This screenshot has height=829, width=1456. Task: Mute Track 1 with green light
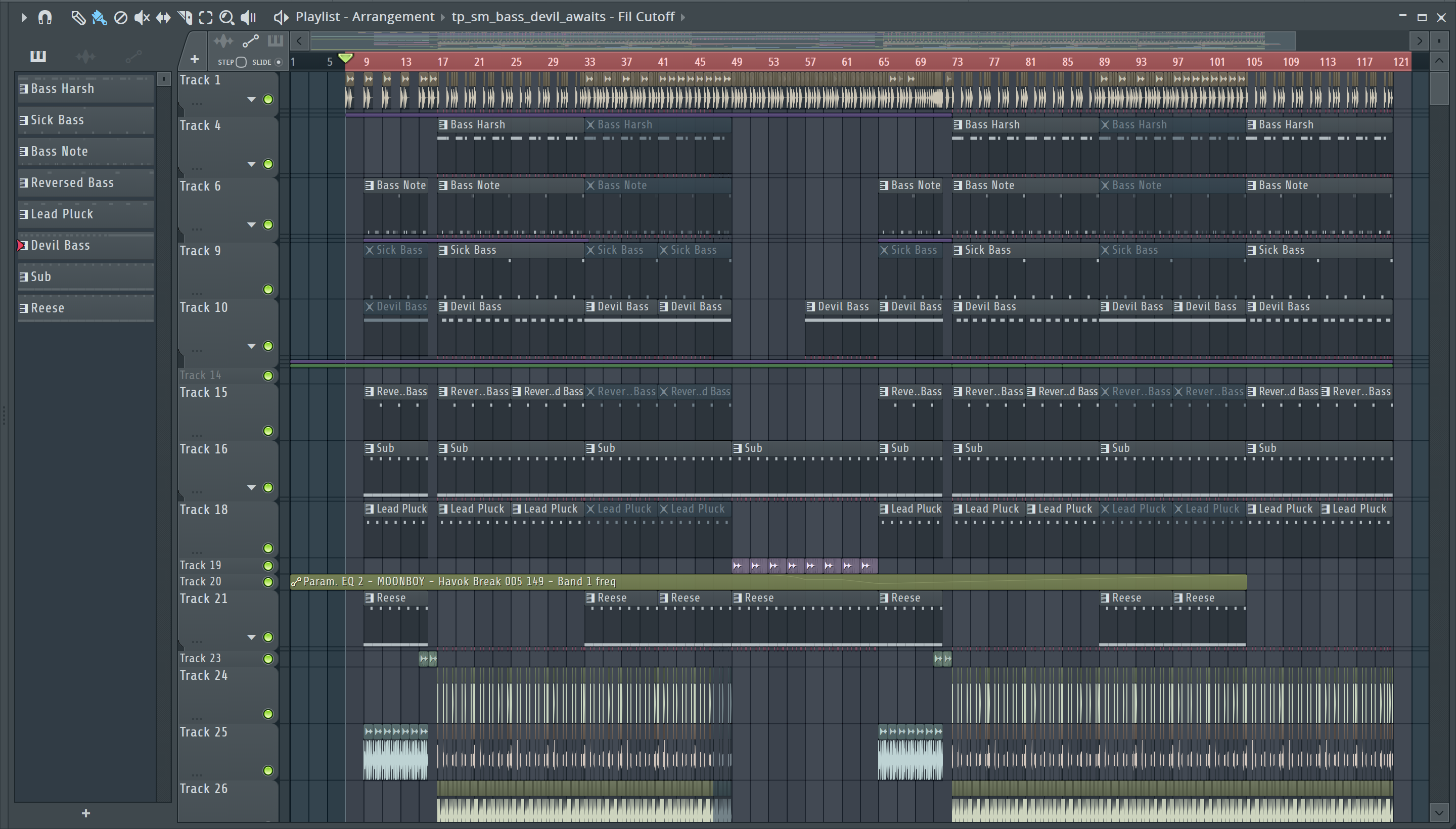(268, 100)
